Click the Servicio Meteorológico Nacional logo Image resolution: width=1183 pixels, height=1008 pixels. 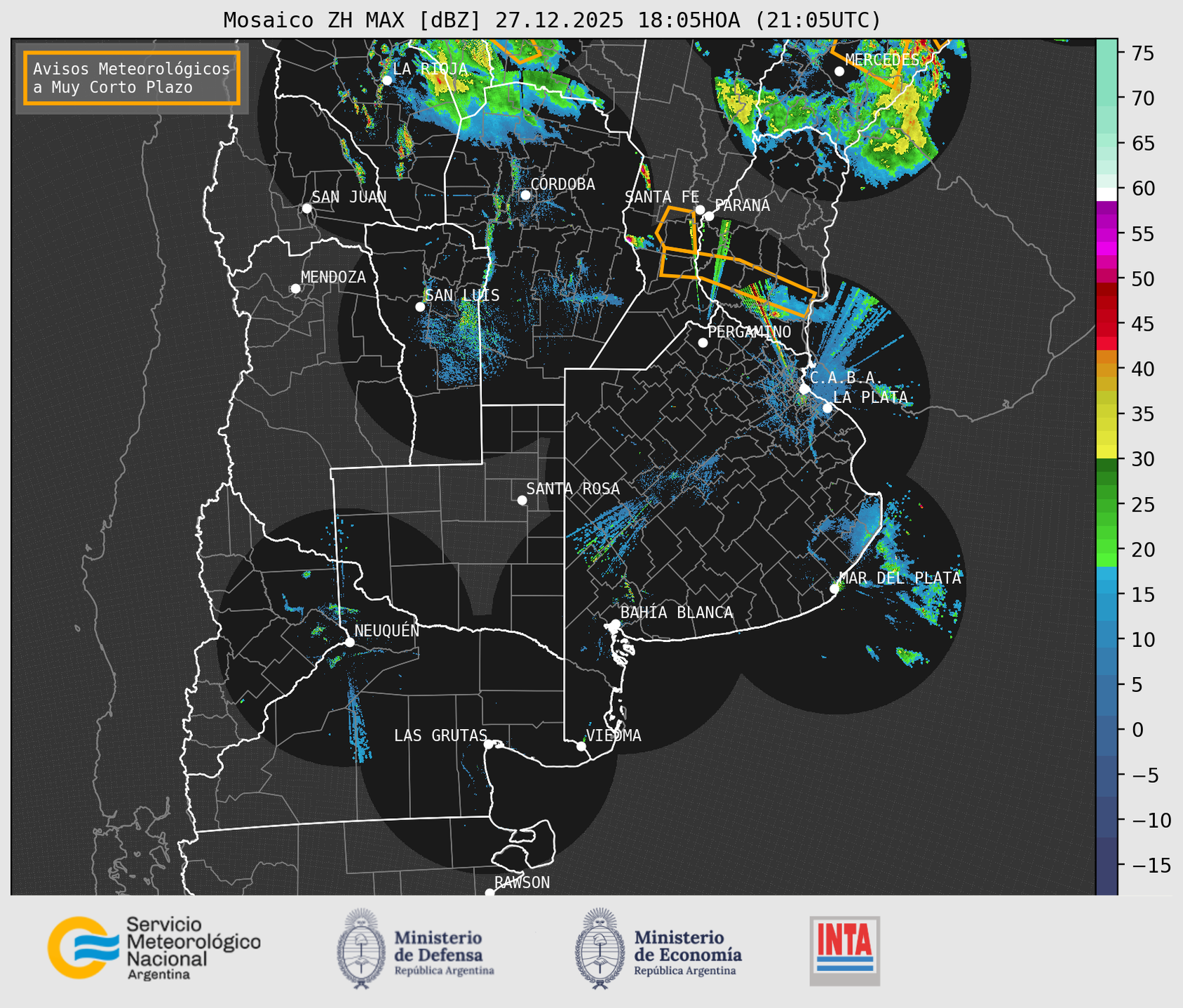[x=154, y=948]
